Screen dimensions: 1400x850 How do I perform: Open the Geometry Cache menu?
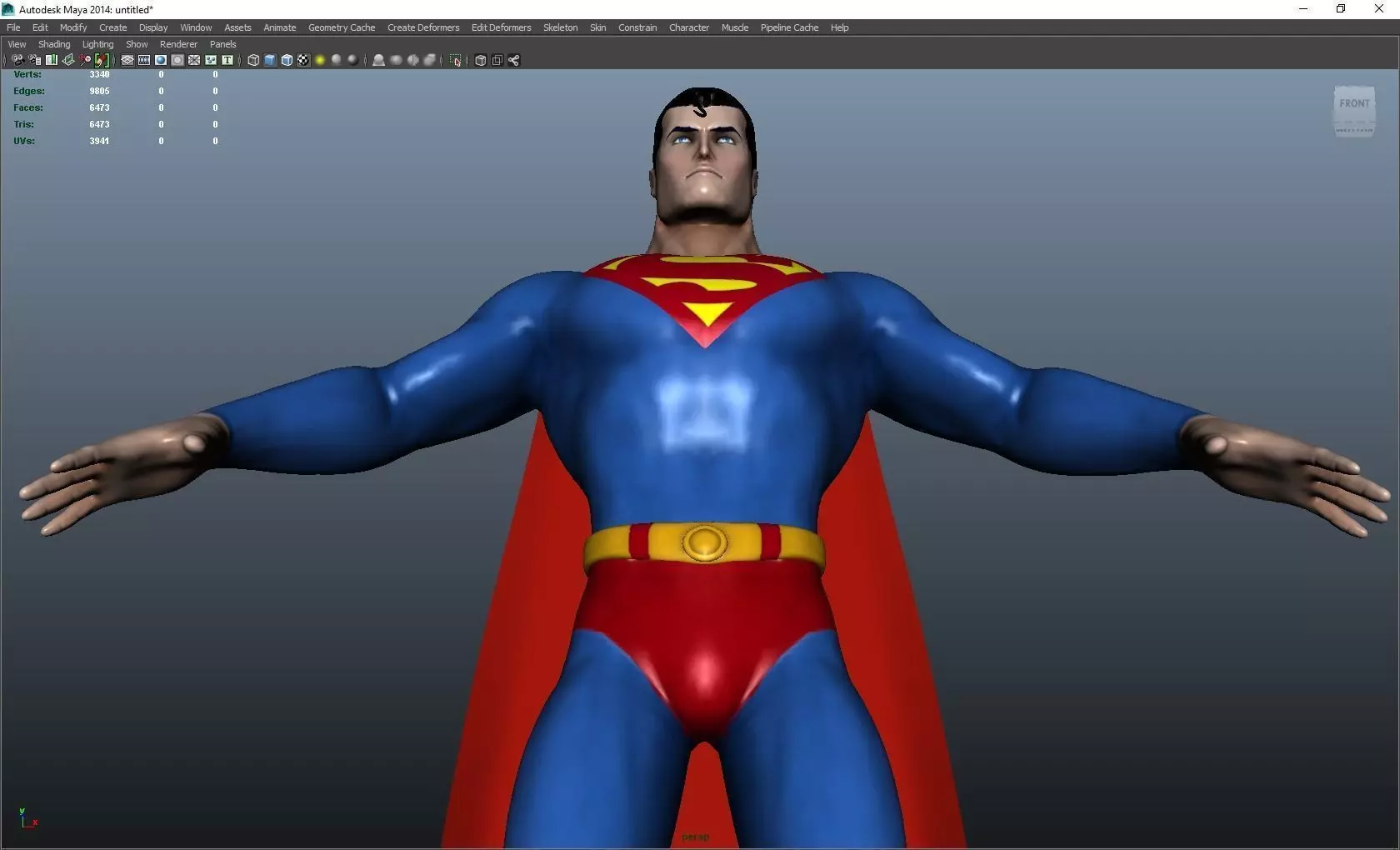[342, 27]
